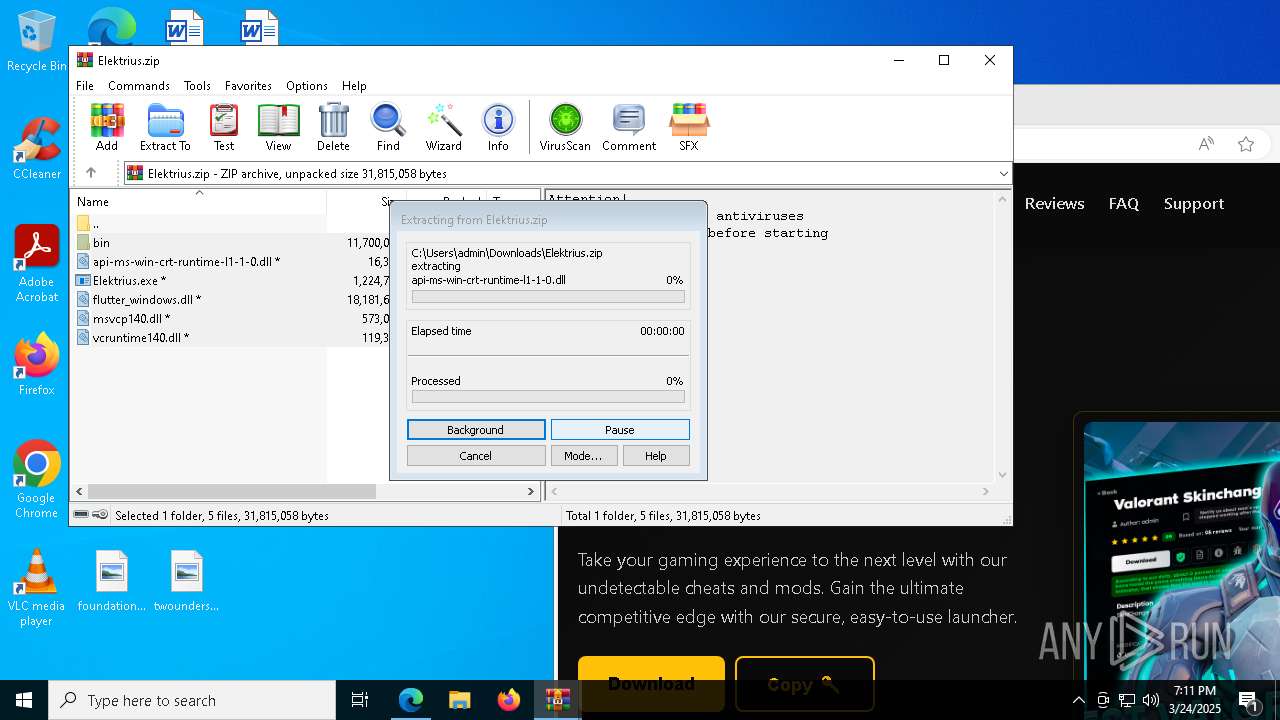This screenshot has height=720, width=1280.
Task: Click the Edge icon in taskbar
Action: coord(411,700)
